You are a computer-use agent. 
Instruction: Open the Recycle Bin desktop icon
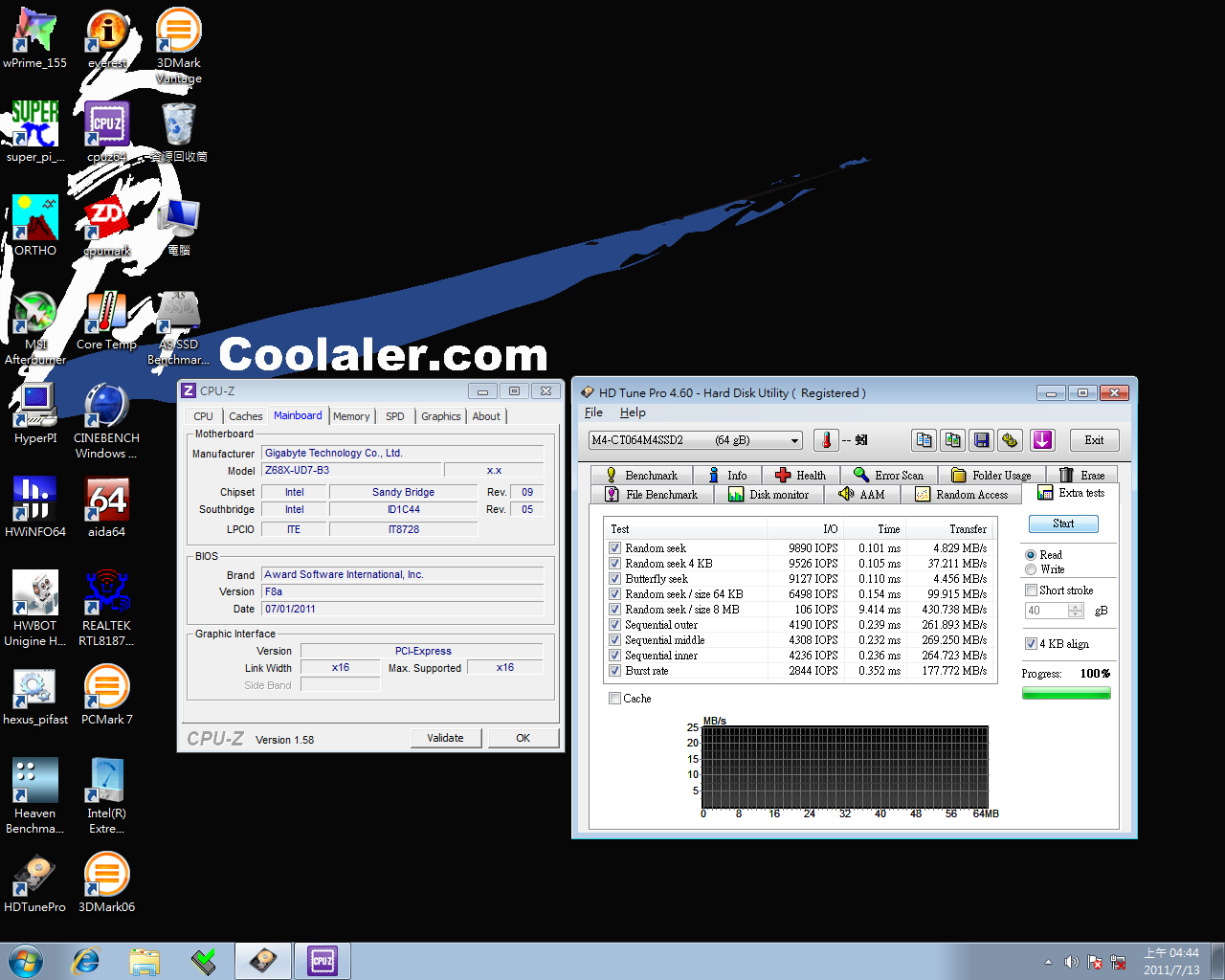pyautogui.click(x=179, y=132)
